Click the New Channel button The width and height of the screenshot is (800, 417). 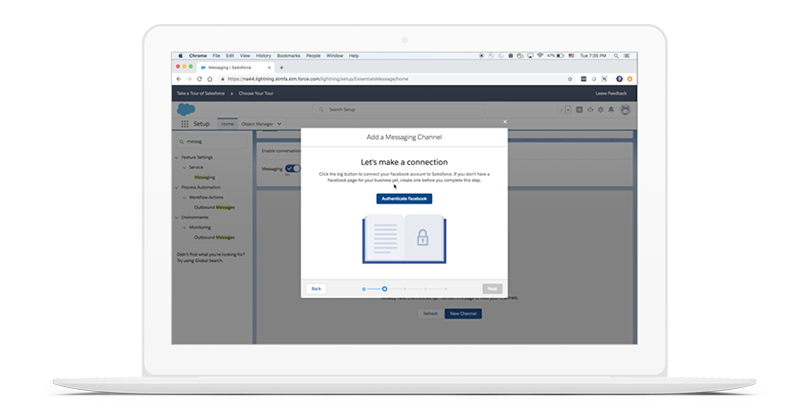[463, 313]
